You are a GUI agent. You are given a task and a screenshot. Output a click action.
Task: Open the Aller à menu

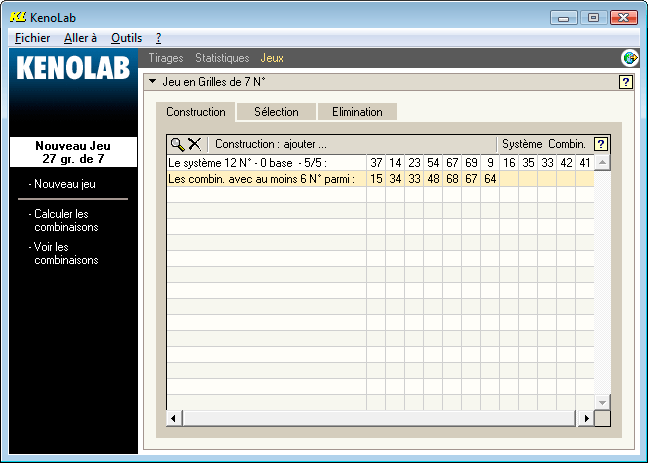[x=80, y=37]
